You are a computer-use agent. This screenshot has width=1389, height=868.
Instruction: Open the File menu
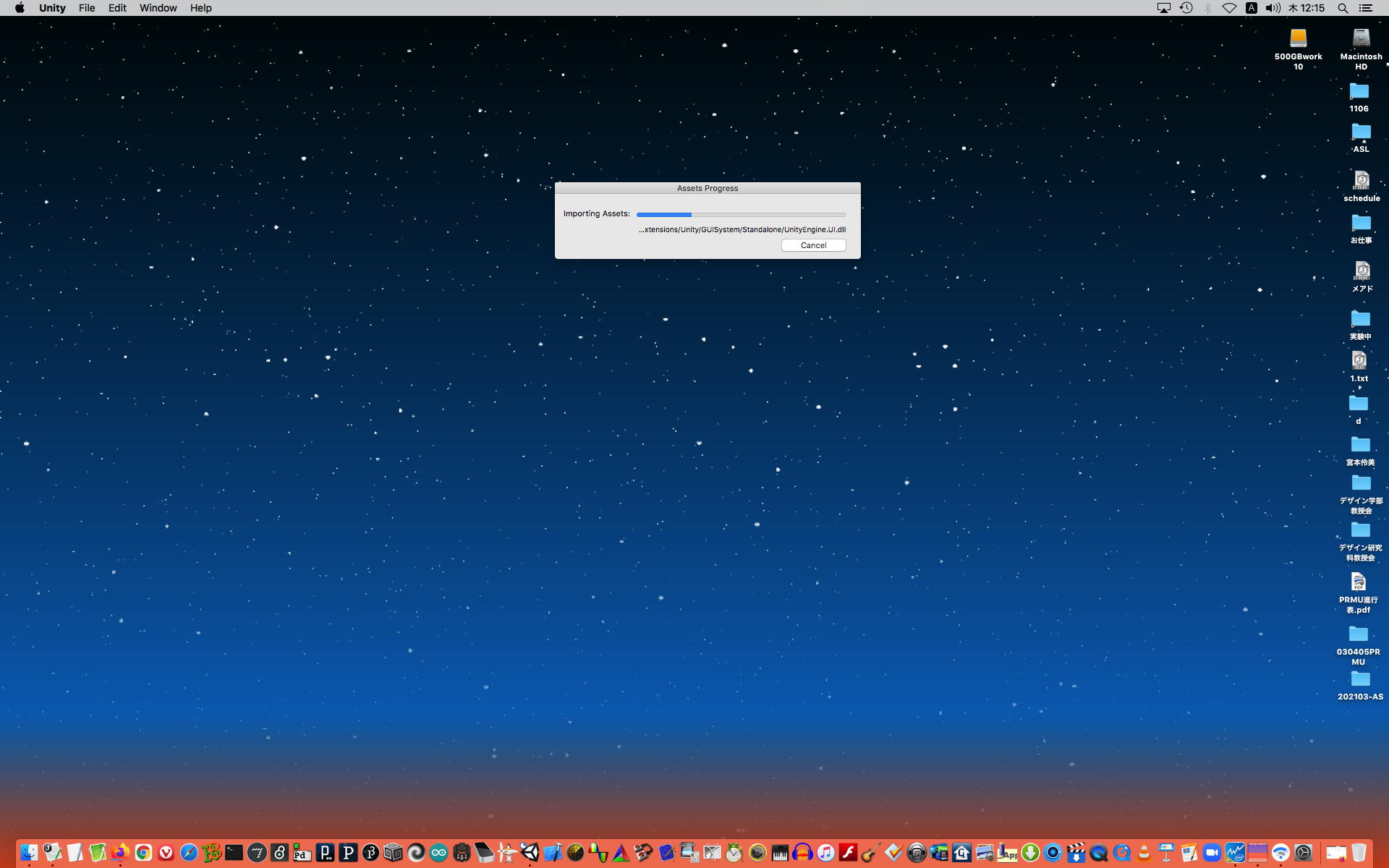[87, 8]
